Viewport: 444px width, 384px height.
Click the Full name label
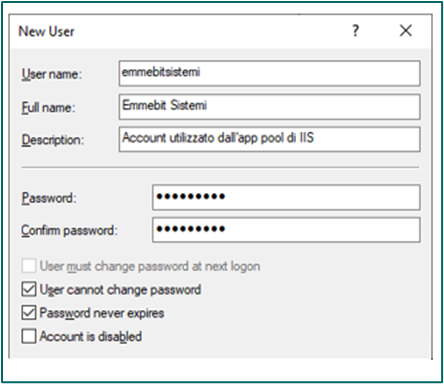pyautogui.click(x=48, y=107)
